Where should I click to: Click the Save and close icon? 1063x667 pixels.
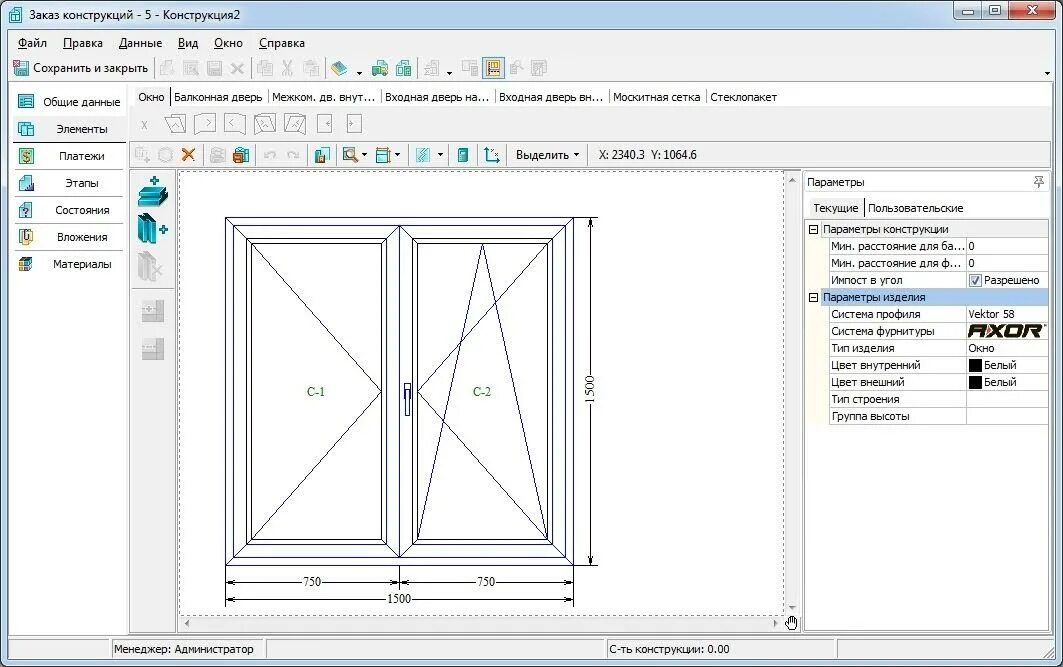(x=21, y=68)
